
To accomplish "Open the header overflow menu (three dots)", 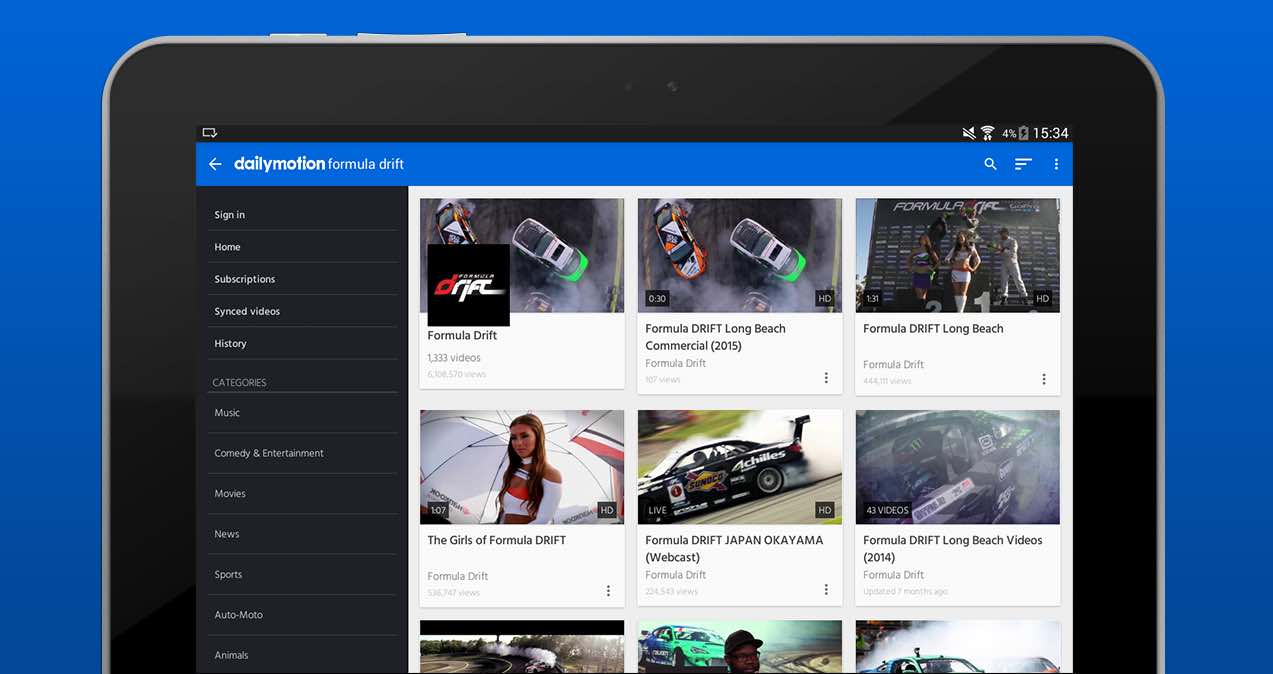I will 1056,164.
